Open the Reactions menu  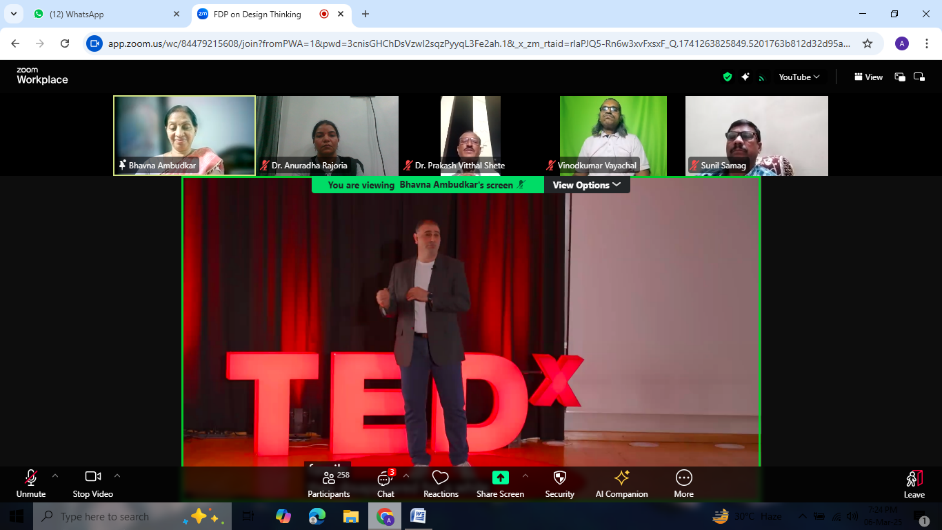pyautogui.click(x=440, y=482)
